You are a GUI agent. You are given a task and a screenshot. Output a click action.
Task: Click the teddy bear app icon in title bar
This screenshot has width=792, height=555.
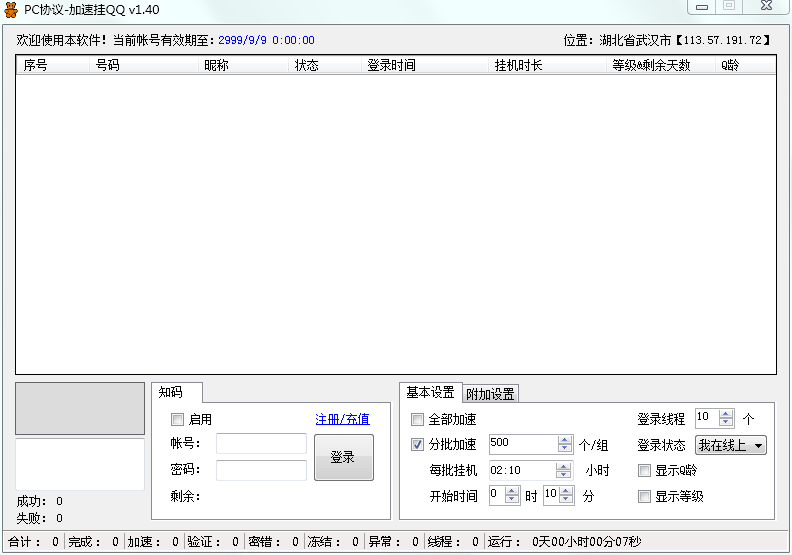tap(11, 9)
